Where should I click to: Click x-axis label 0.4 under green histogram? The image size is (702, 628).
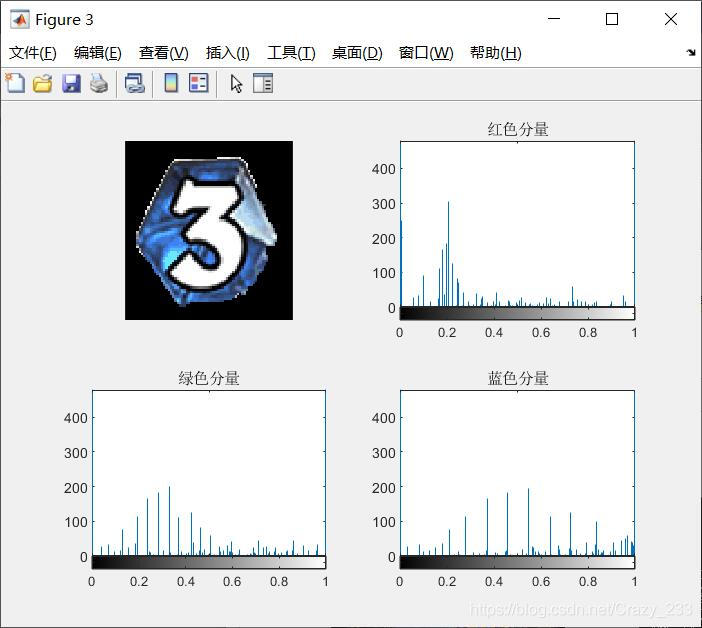(x=185, y=581)
